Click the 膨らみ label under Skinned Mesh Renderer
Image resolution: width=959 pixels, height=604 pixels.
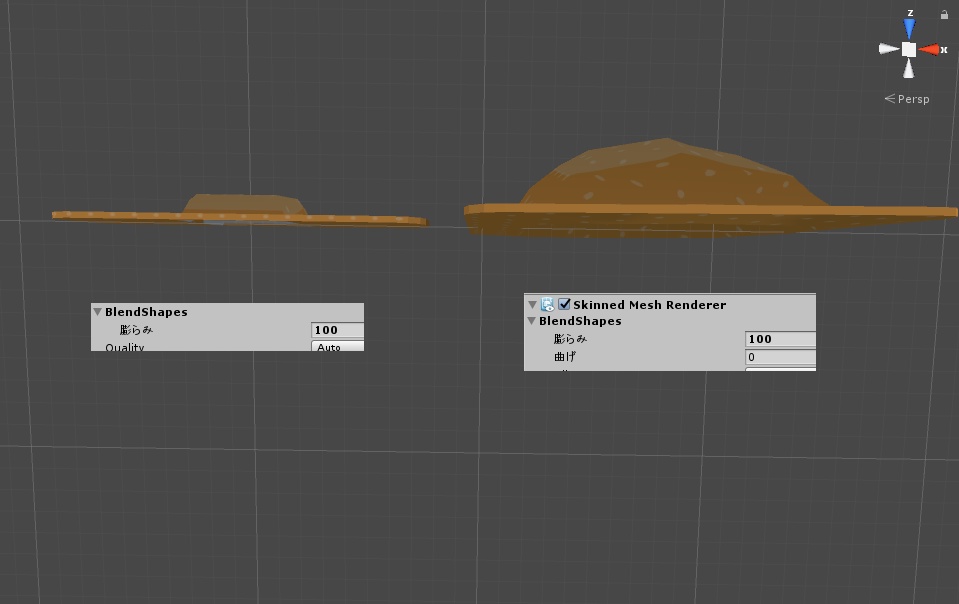pos(570,339)
